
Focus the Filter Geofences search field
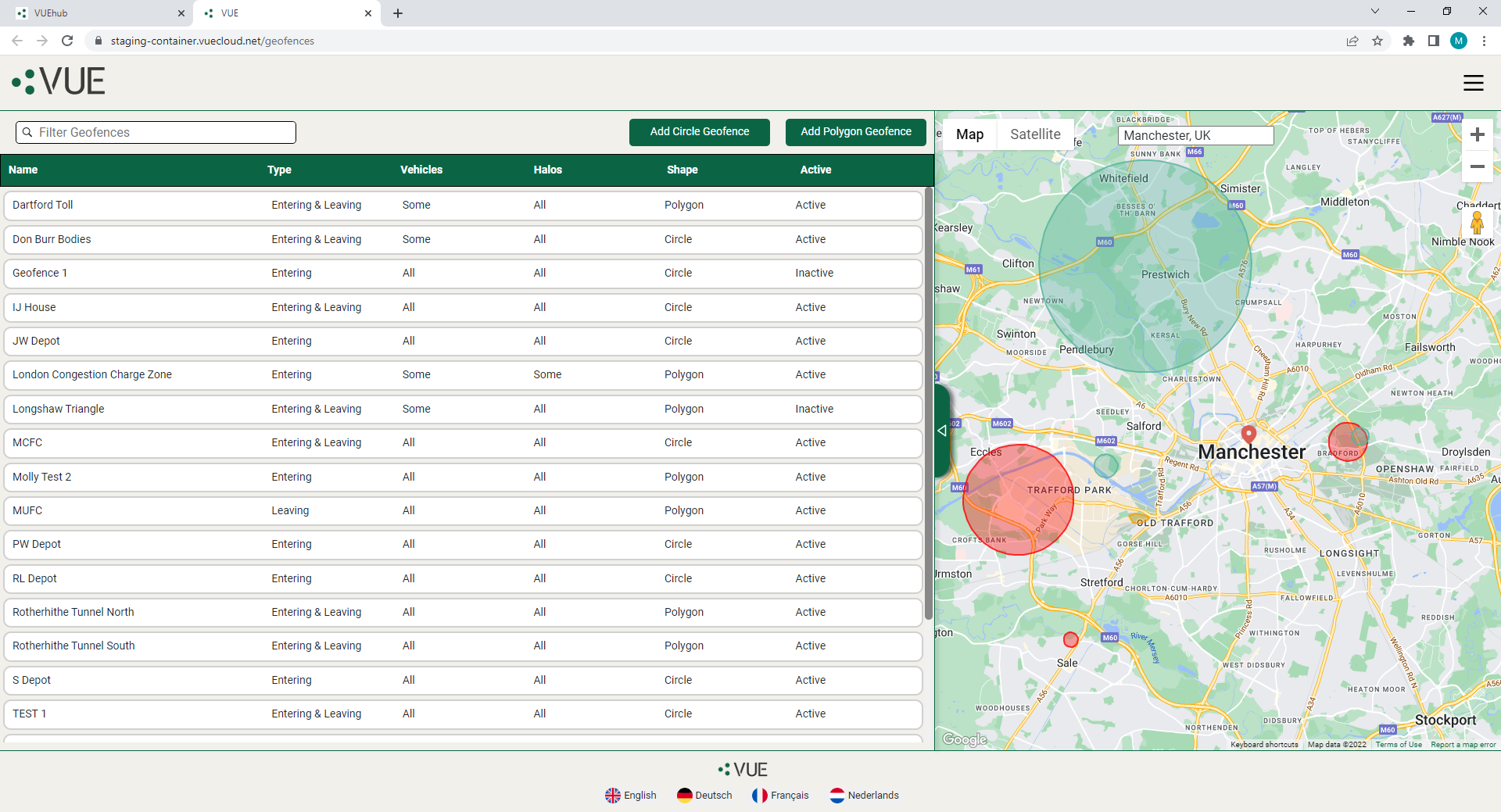tap(156, 133)
